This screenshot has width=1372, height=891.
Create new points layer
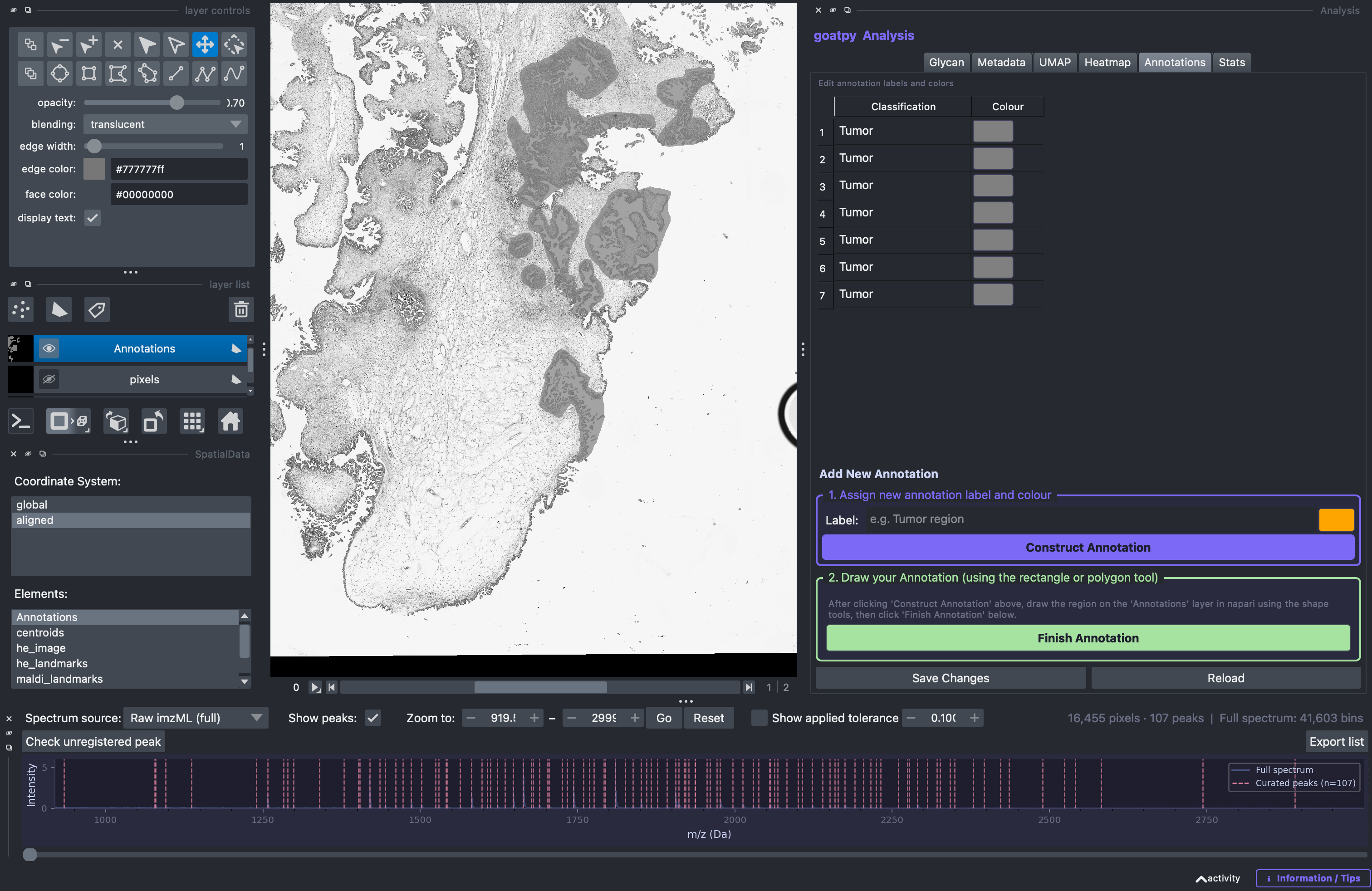(x=21, y=309)
